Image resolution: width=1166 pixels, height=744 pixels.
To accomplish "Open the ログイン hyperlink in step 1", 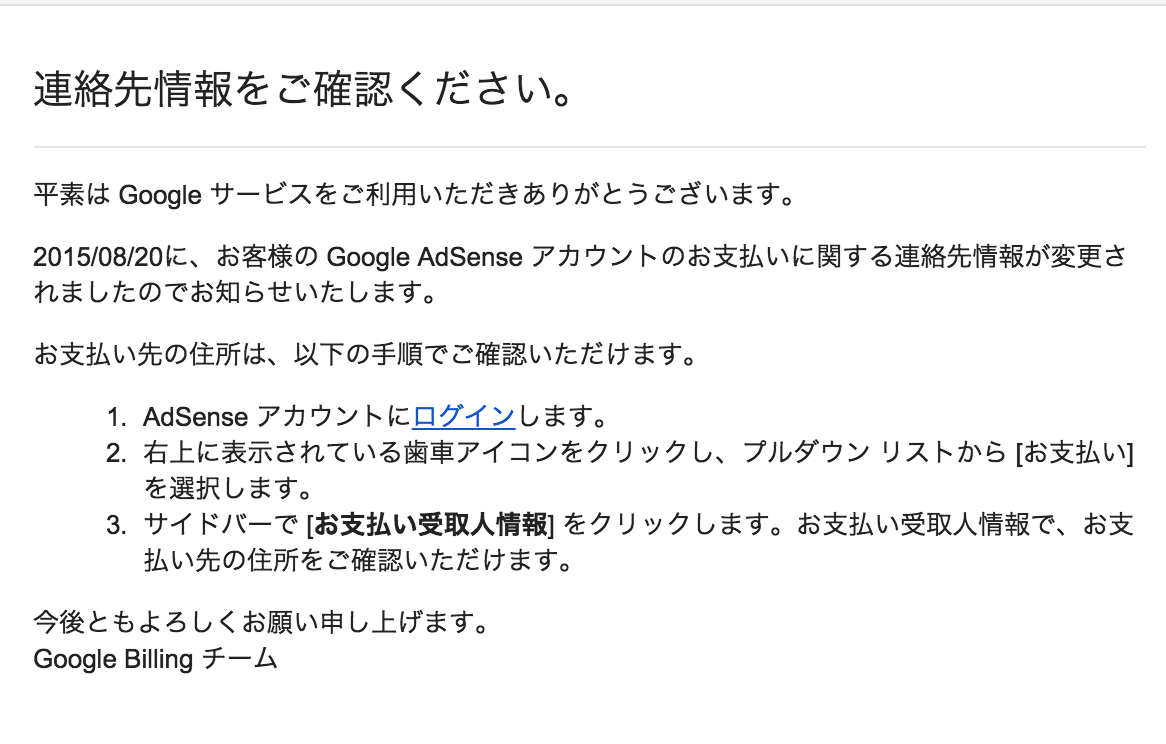I will (x=463, y=415).
